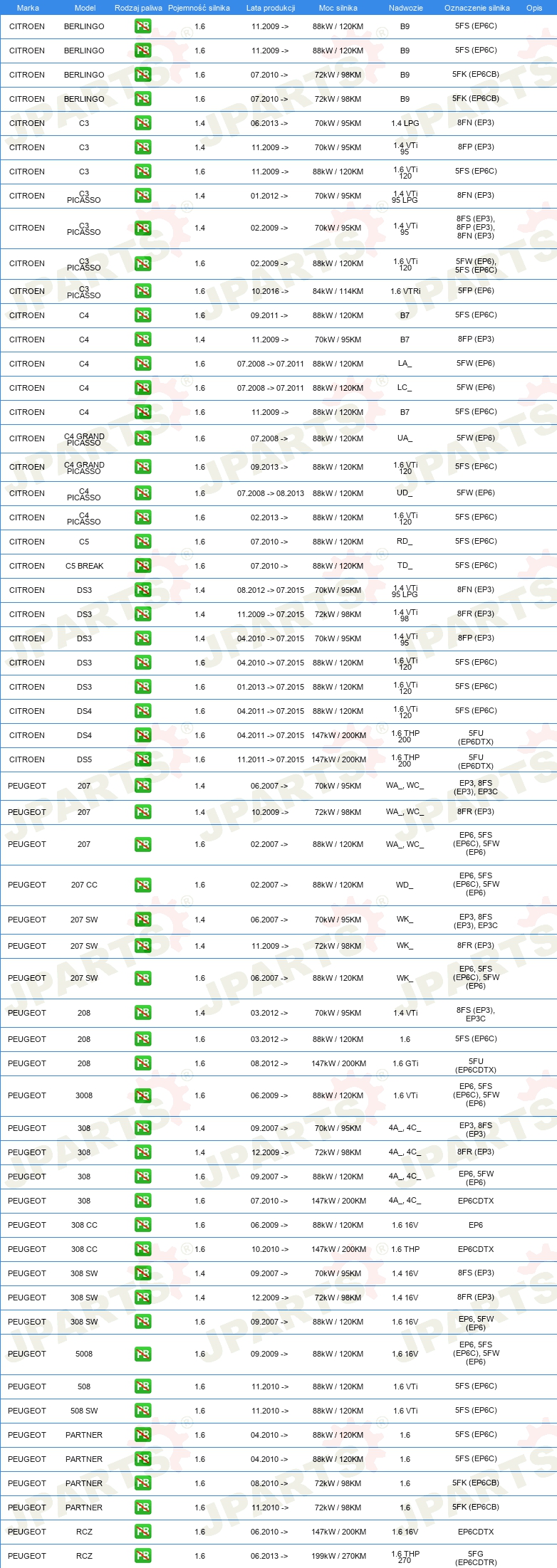Click the Pojemność silnika column header
Viewport: 557px width, 1568px height.
(x=199, y=8)
